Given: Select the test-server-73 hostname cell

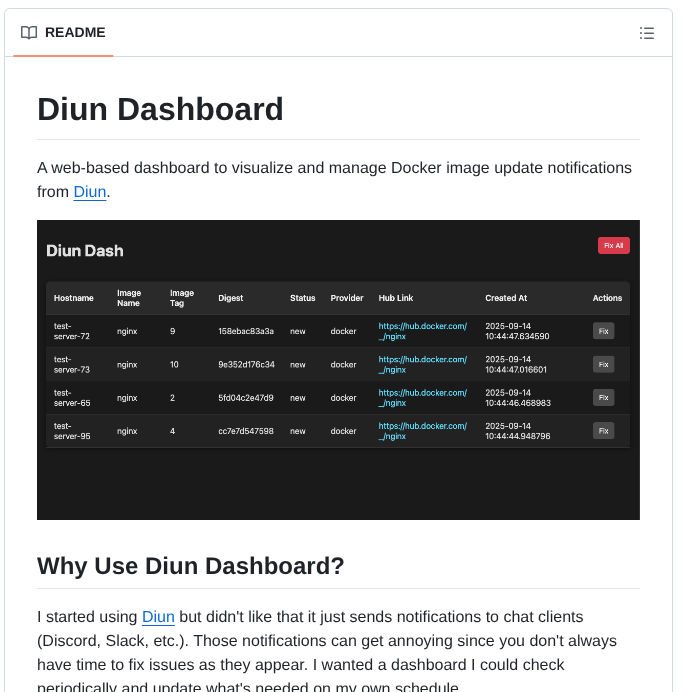Looking at the screenshot, I should (72, 365).
